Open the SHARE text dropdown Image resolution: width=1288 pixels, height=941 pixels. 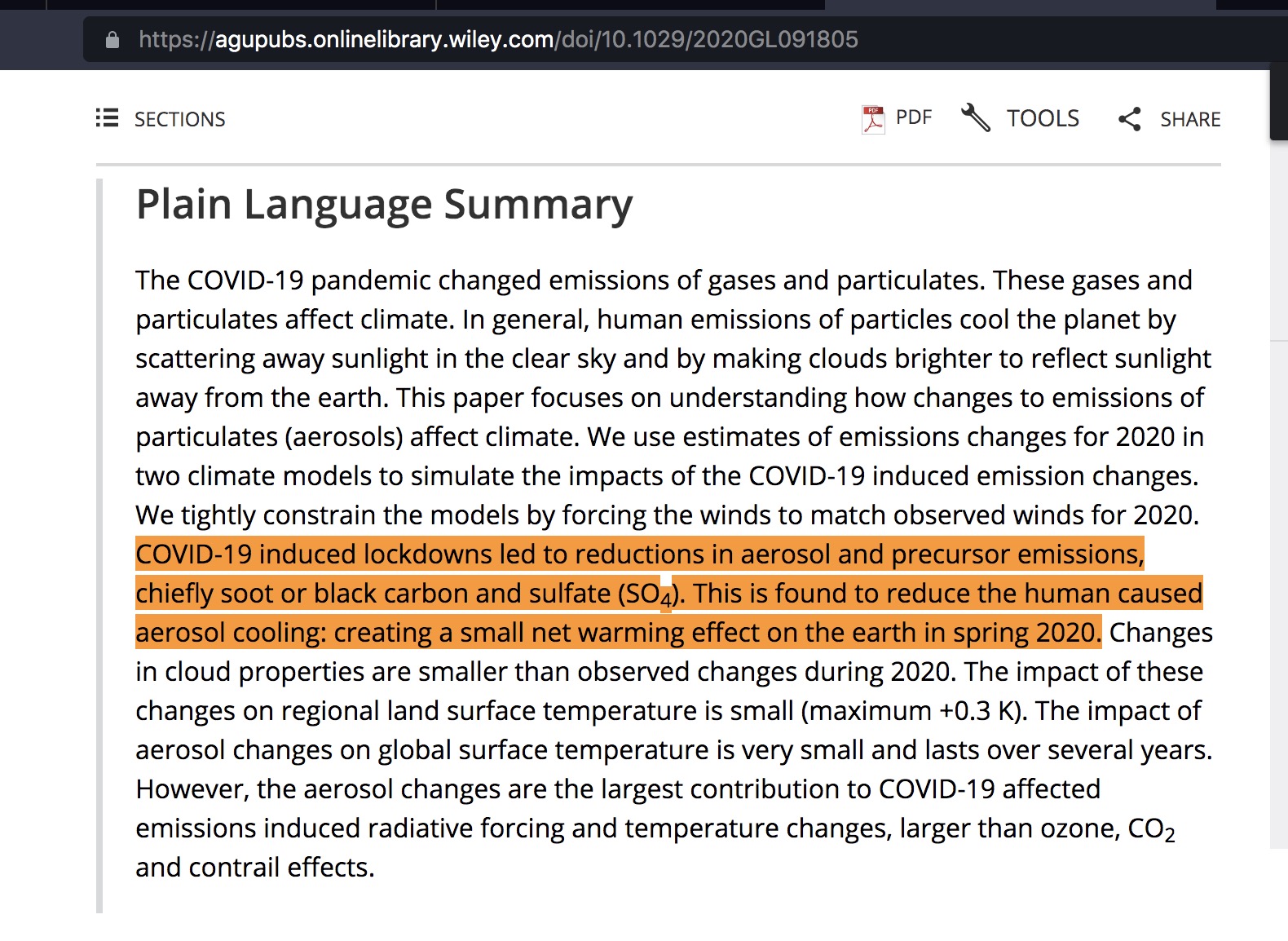point(1190,120)
